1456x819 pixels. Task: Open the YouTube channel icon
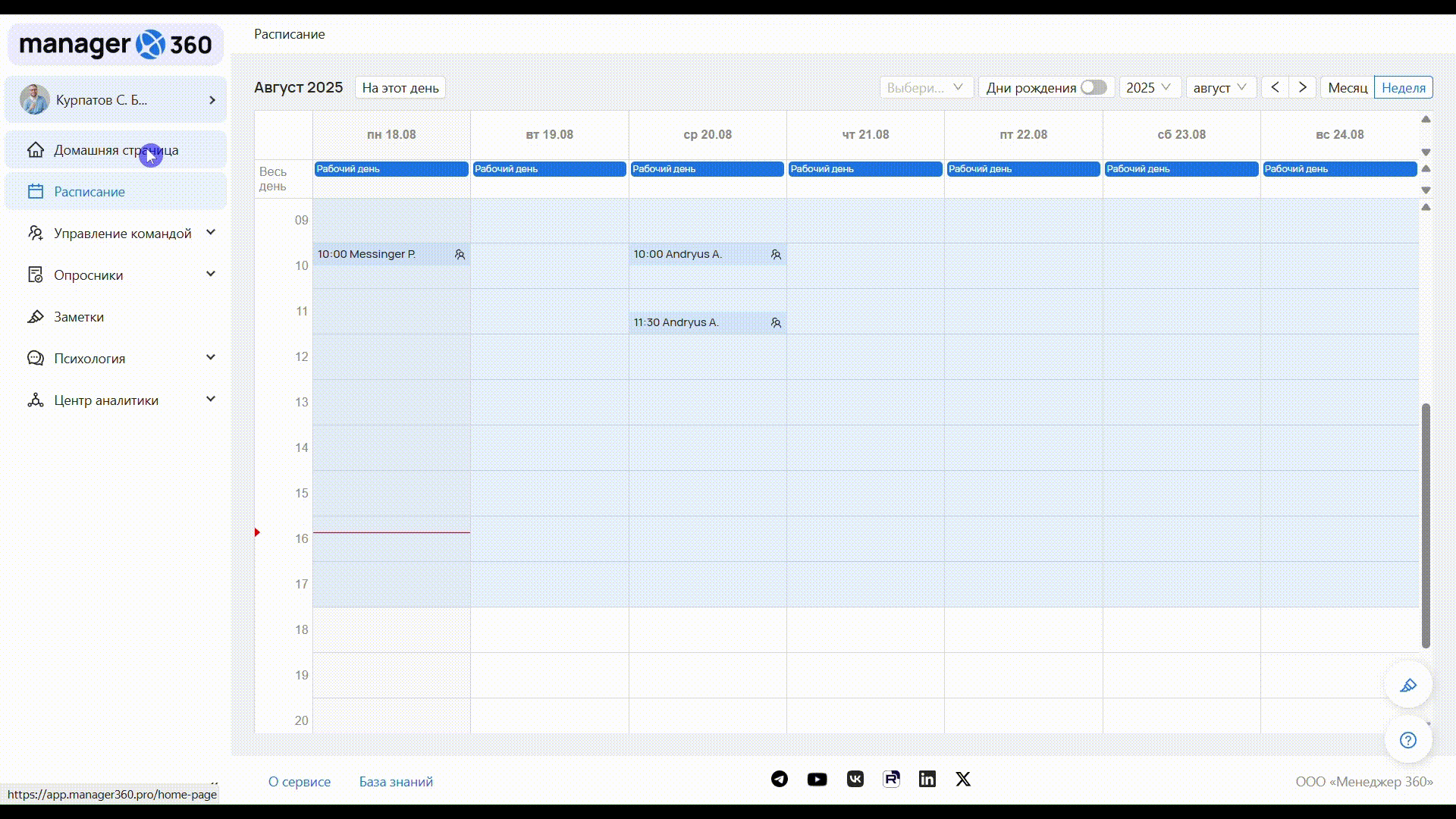click(x=817, y=780)
